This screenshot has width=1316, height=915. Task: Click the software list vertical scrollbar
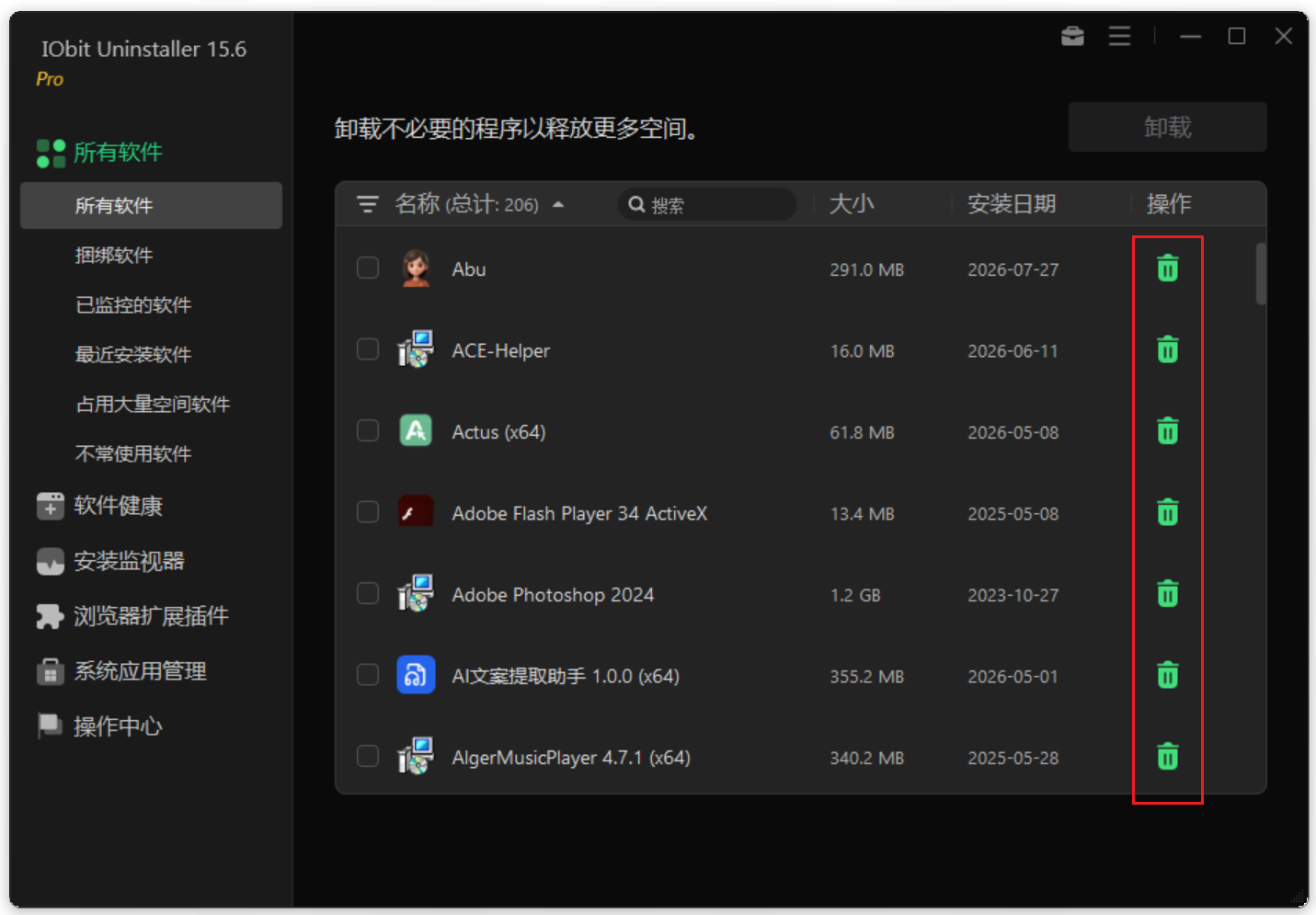[1261, 273]
